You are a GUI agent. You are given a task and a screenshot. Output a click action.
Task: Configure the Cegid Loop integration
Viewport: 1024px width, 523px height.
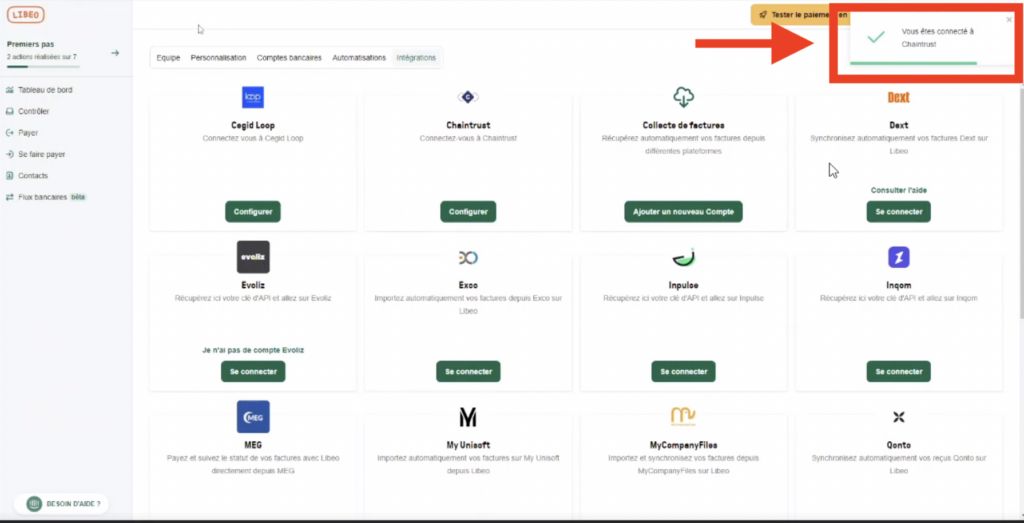pos(253,212)
